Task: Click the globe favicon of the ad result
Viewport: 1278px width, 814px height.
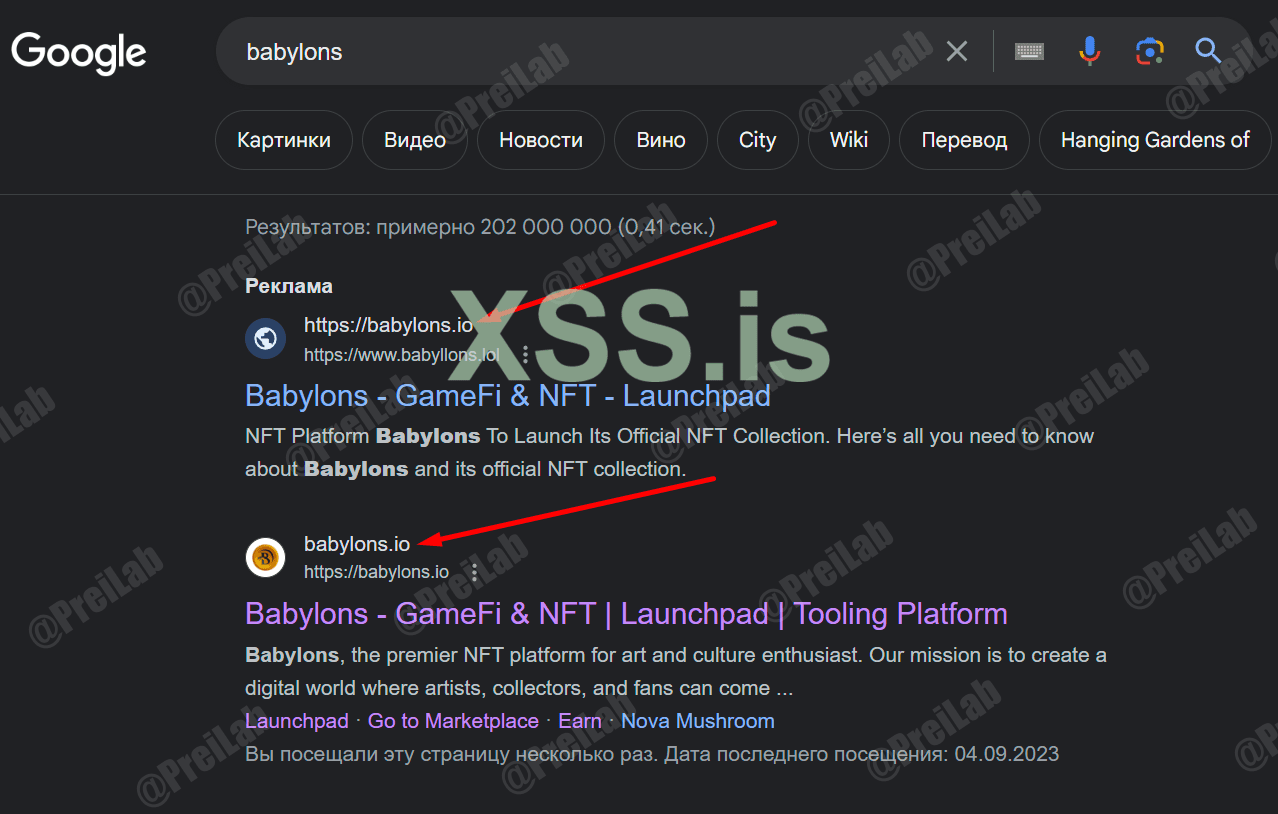Action: (x=265, y=338)
